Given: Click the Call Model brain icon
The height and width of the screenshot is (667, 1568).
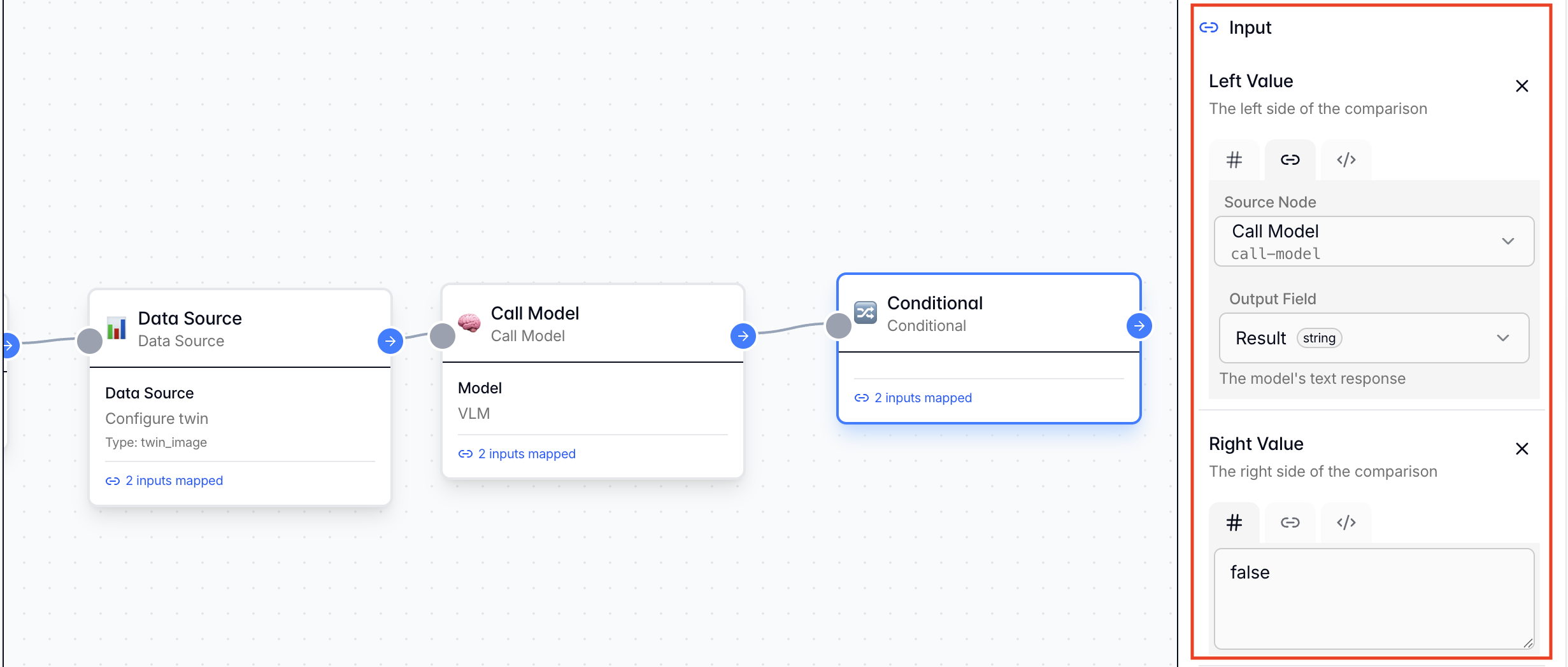Looking at the screenshot, I should [469, 323].
